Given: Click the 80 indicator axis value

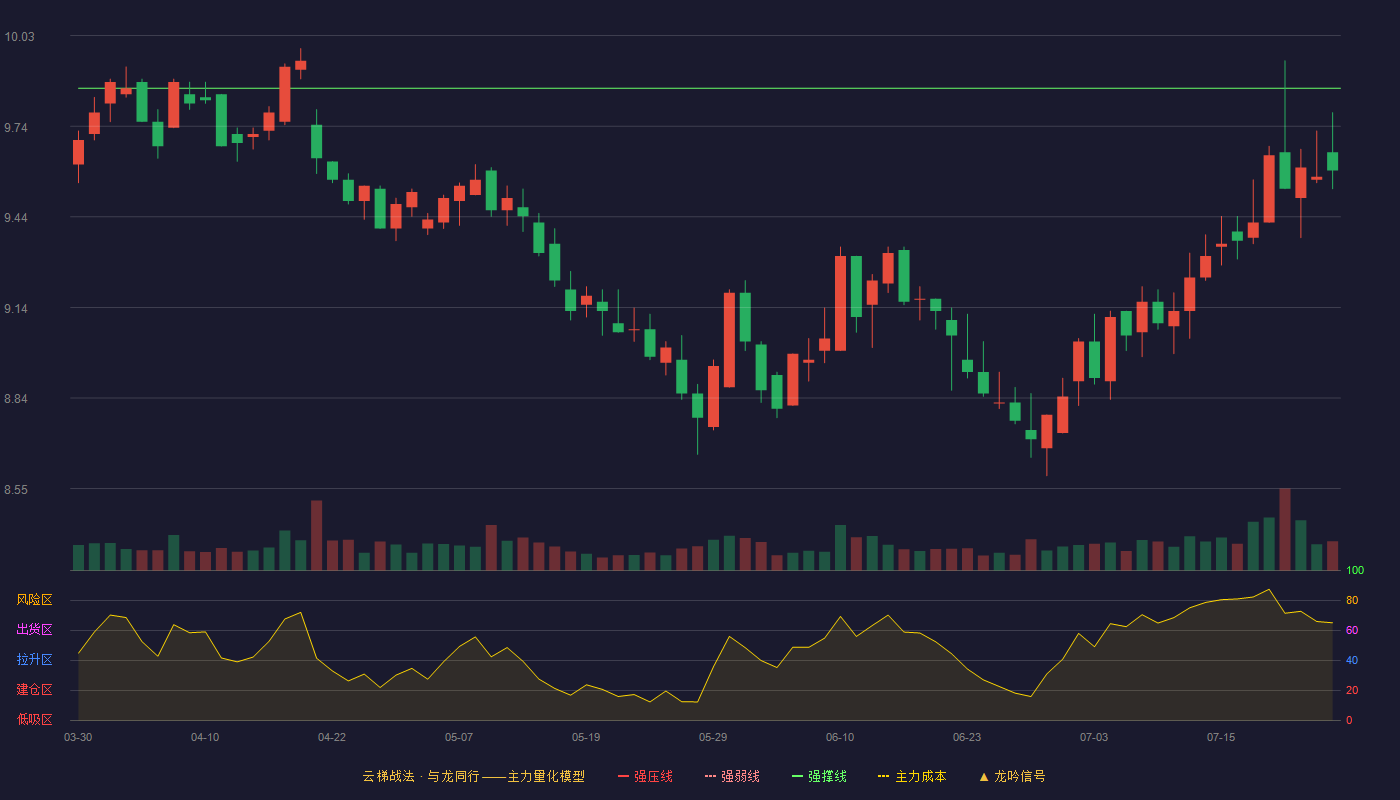Looking at the screenshot, I should (x=1352, y=600).
